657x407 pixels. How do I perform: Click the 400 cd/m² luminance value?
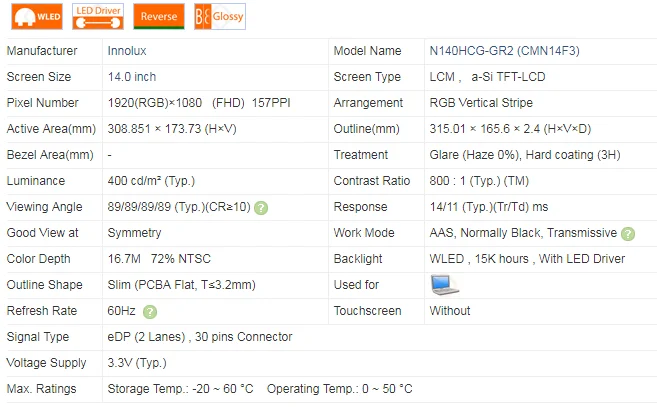151,181
